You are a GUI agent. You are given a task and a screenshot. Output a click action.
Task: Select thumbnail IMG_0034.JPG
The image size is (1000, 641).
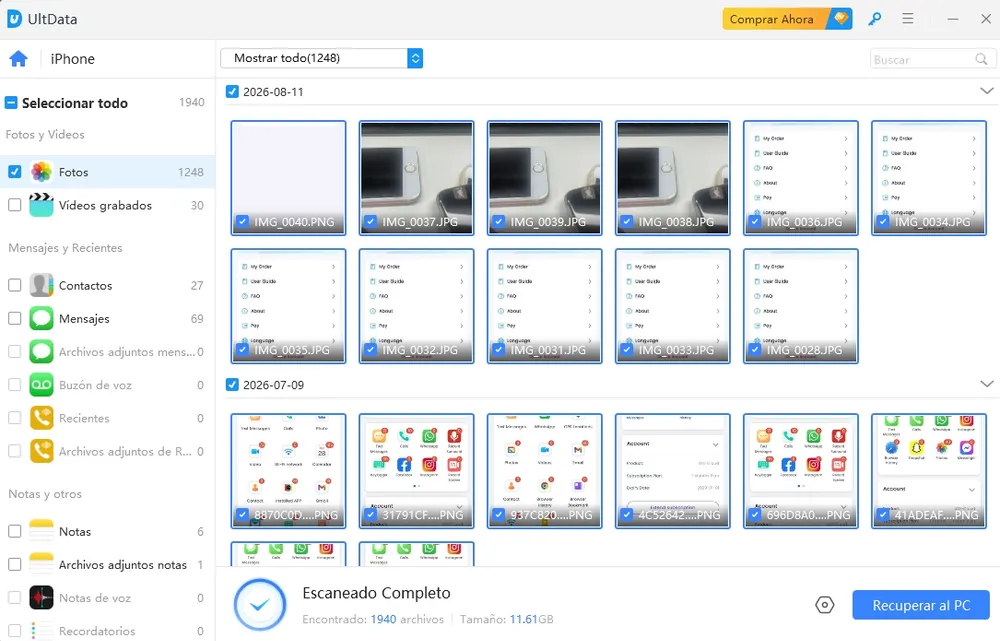pyautogui.click(x=929, y=178)
